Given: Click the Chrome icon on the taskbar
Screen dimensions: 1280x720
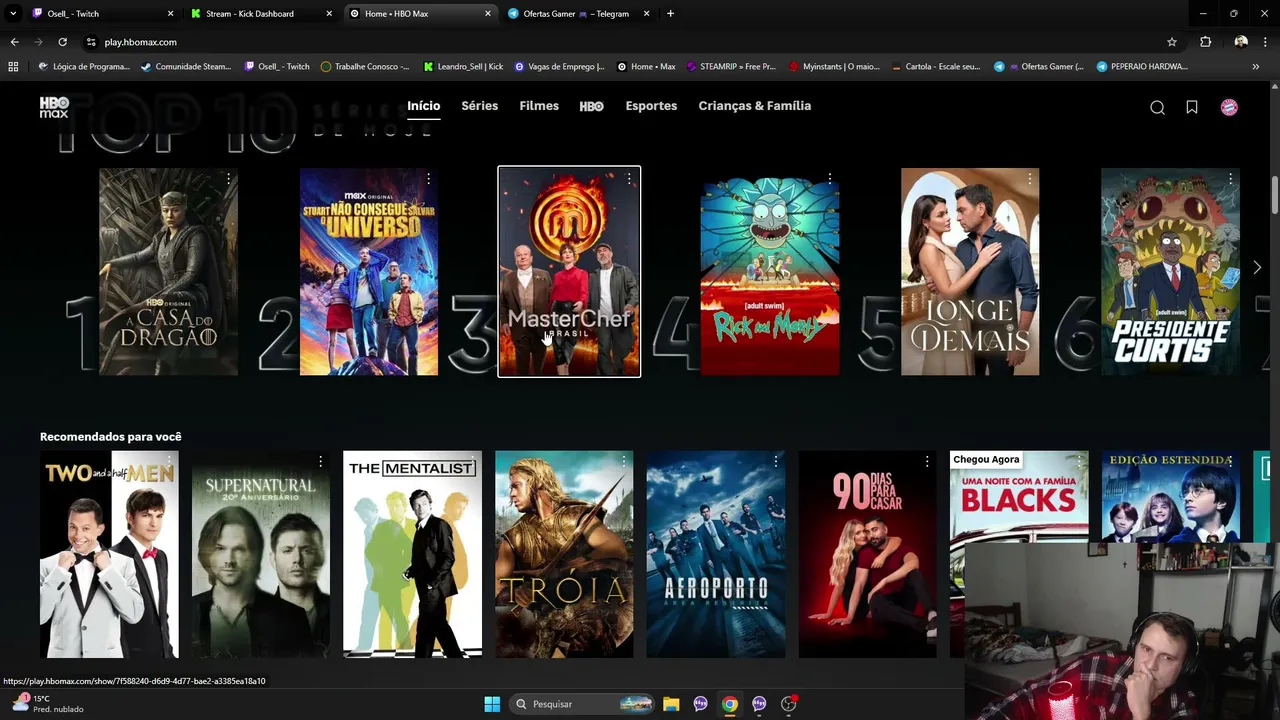Looking at the screenshot, I should pyautogui.click(x=730, y=704).
